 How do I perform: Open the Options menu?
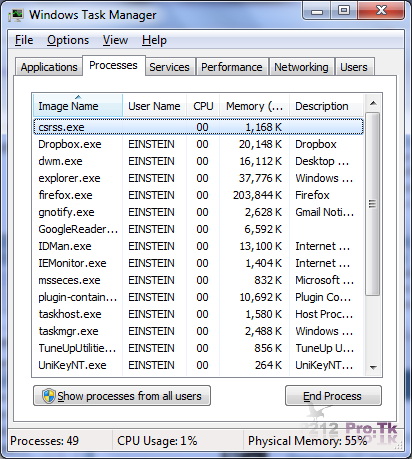tap(68, 40)
